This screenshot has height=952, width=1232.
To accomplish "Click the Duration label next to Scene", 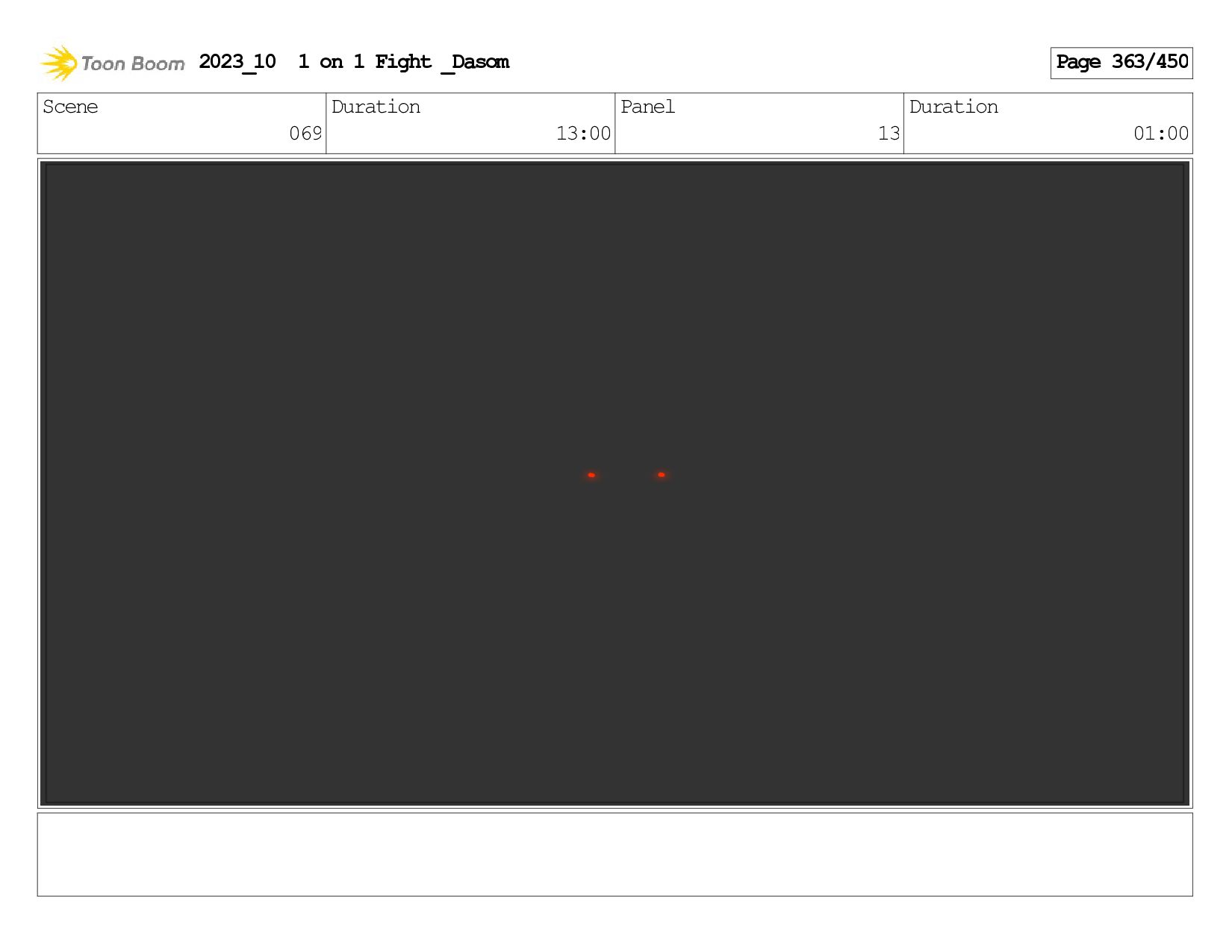I will pos(376,107).
